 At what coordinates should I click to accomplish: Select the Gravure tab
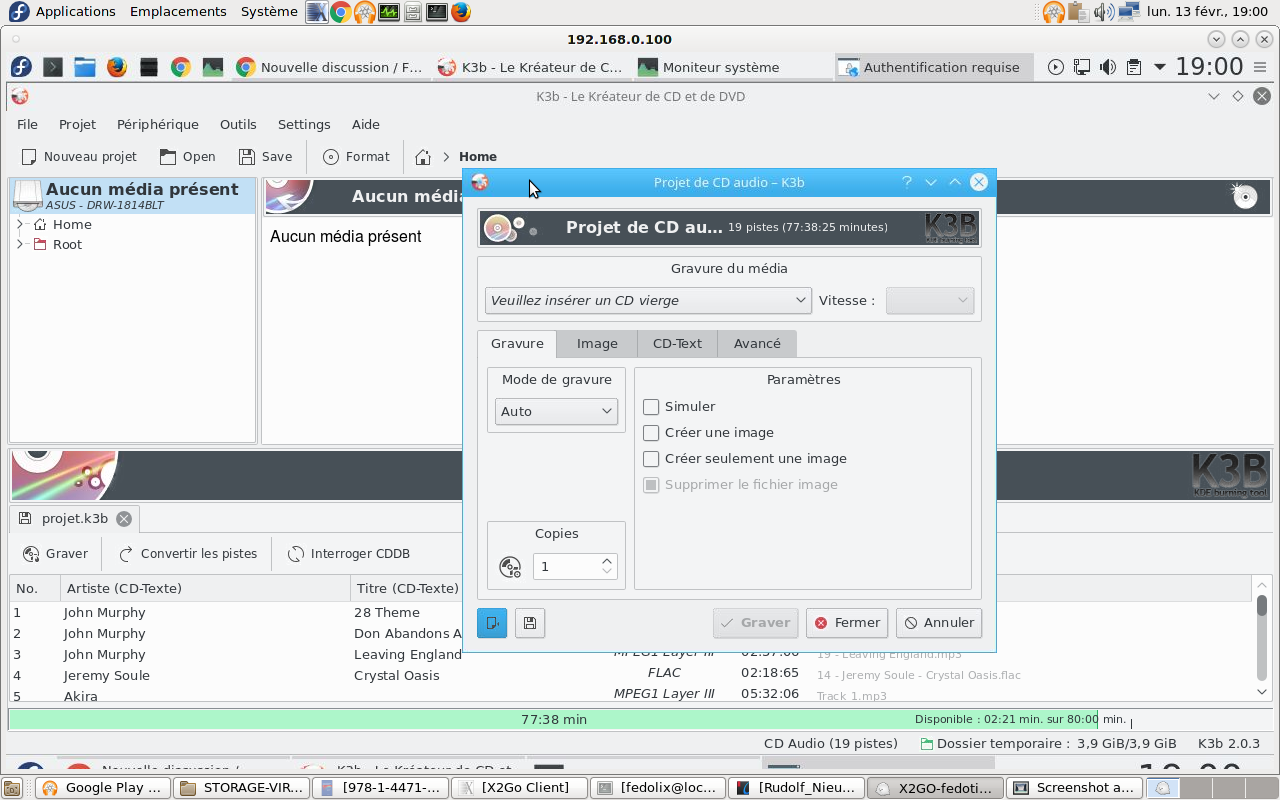[x=517, y=344]
